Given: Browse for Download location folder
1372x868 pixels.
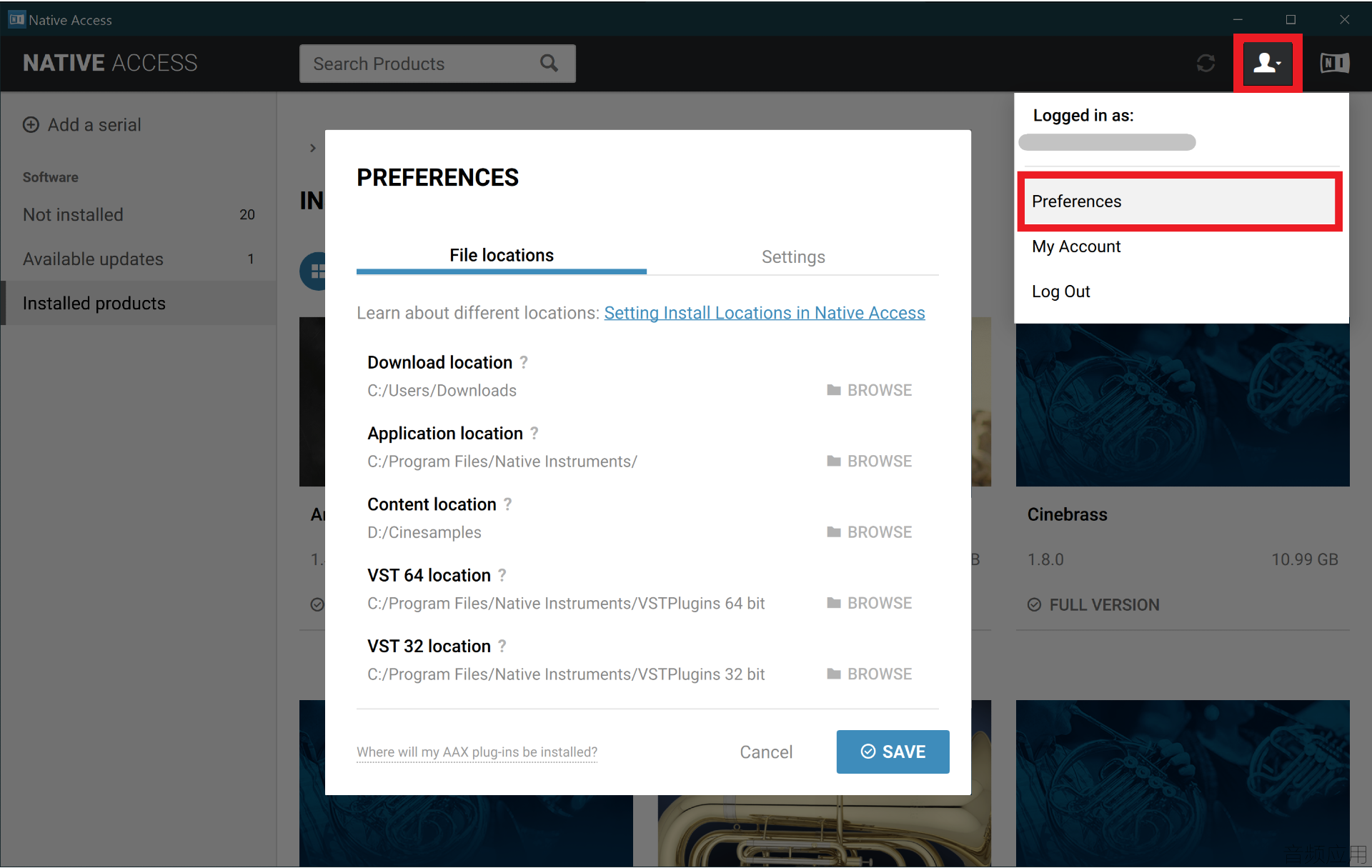Looking at the screenshot, I should 869,390.
